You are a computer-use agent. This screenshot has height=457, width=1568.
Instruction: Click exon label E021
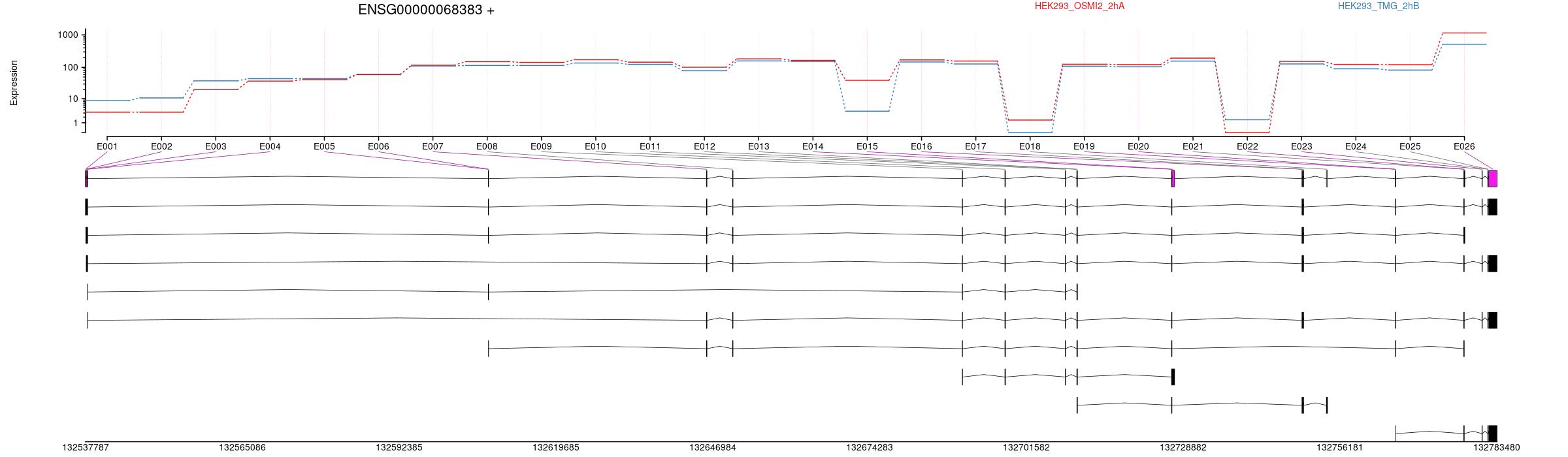click(x=1193, y=146)
